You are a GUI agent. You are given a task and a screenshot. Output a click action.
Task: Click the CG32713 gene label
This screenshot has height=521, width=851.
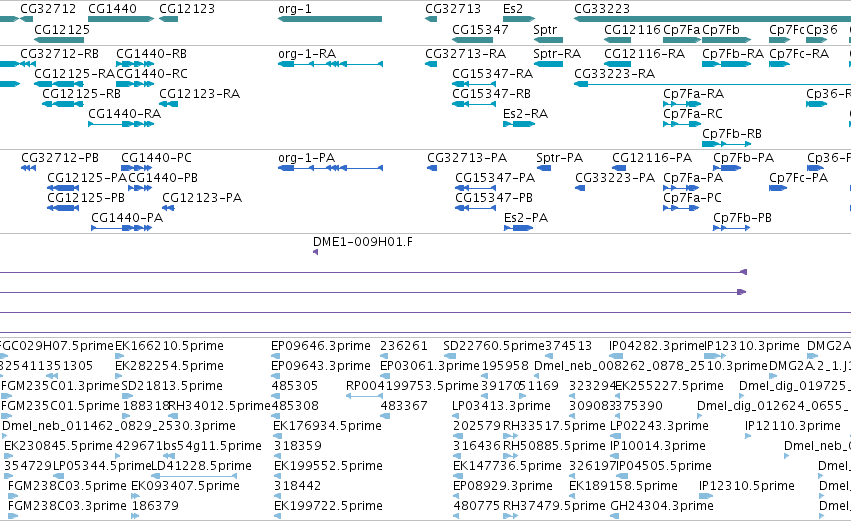click(453, 9)
